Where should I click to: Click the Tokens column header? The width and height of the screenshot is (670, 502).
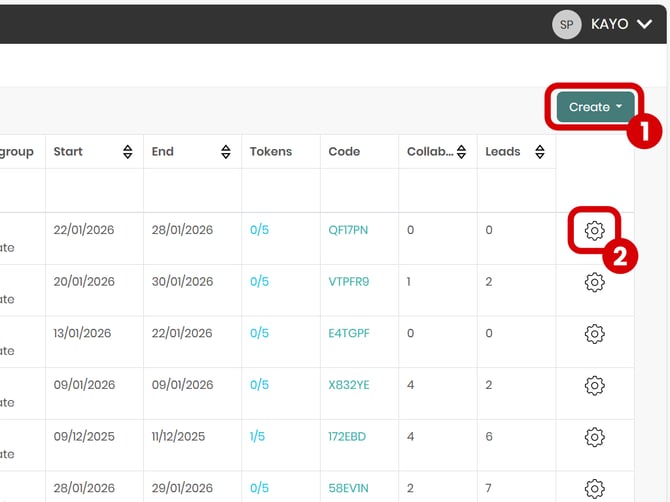(271, 152)
